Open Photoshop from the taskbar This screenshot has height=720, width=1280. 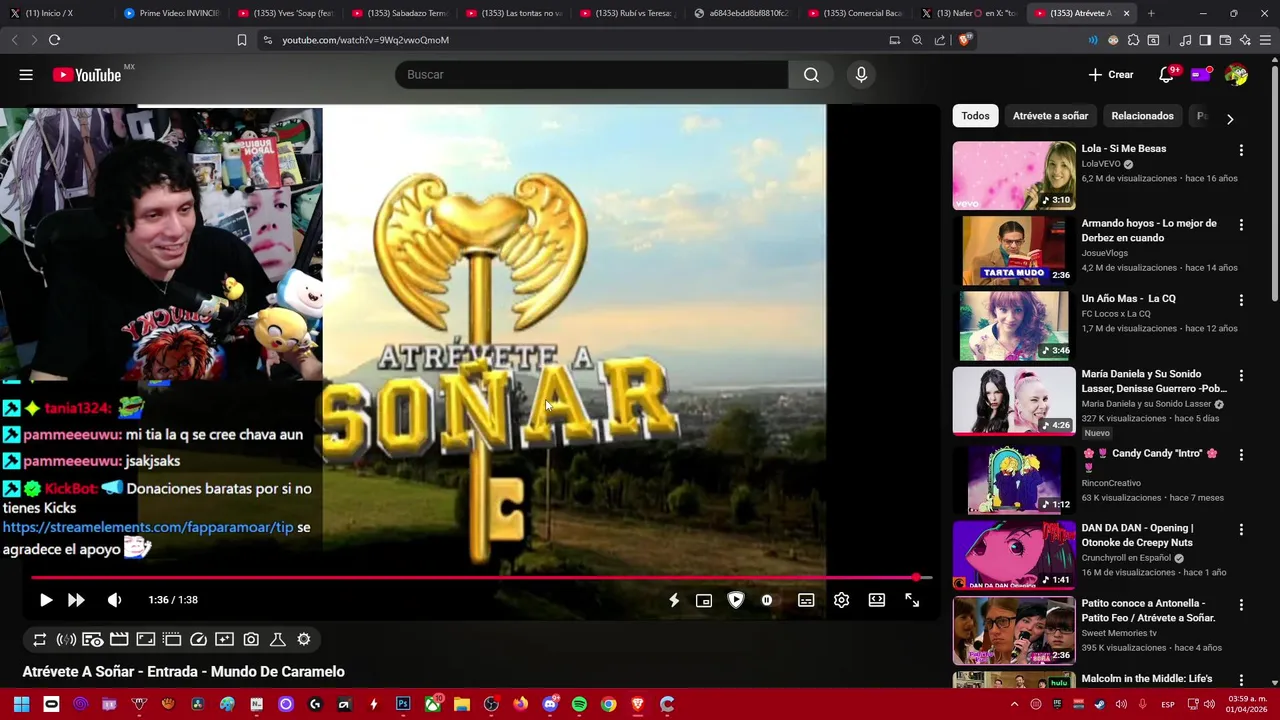coord(403,704)
